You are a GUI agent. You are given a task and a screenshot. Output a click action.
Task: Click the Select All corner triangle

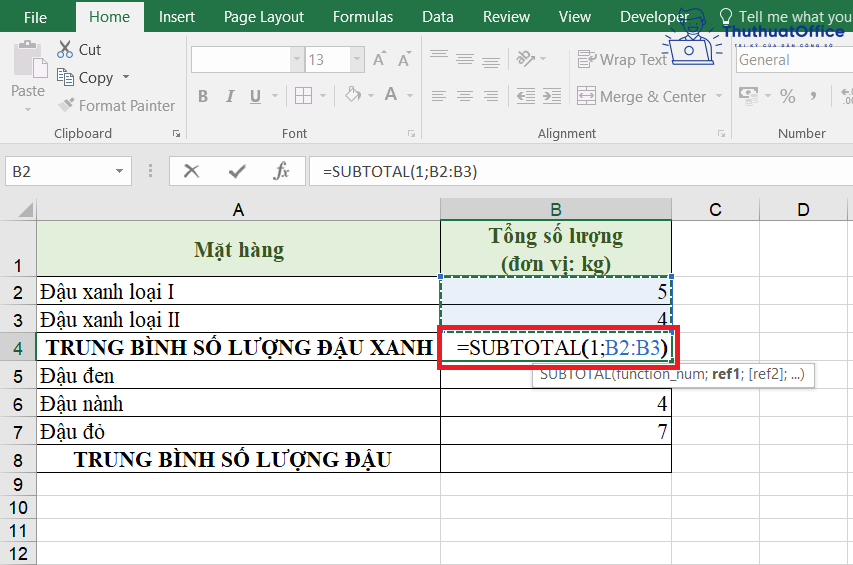25,209
